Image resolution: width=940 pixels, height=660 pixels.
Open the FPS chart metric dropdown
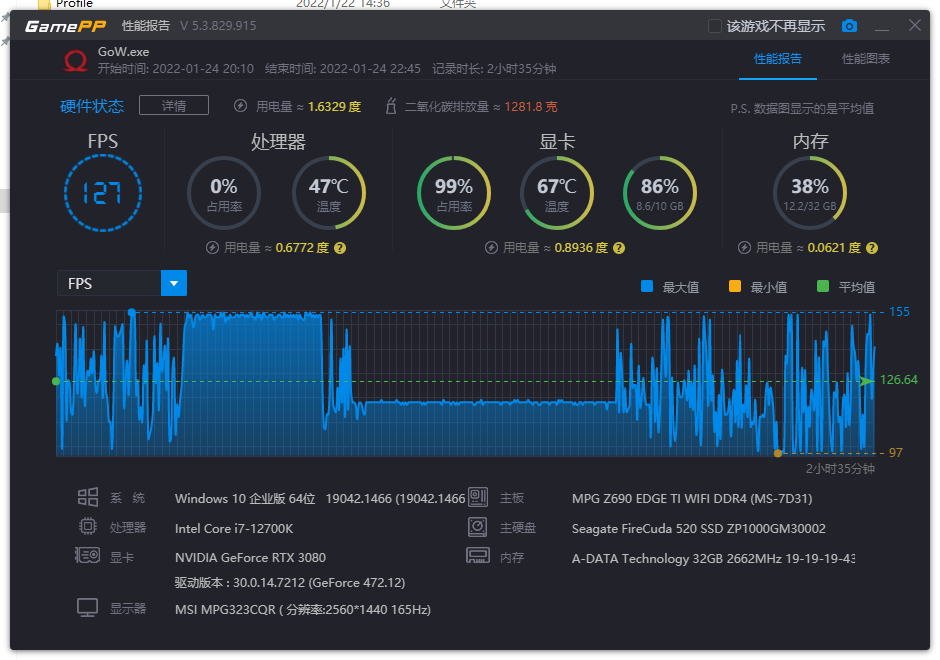point(122,283)
